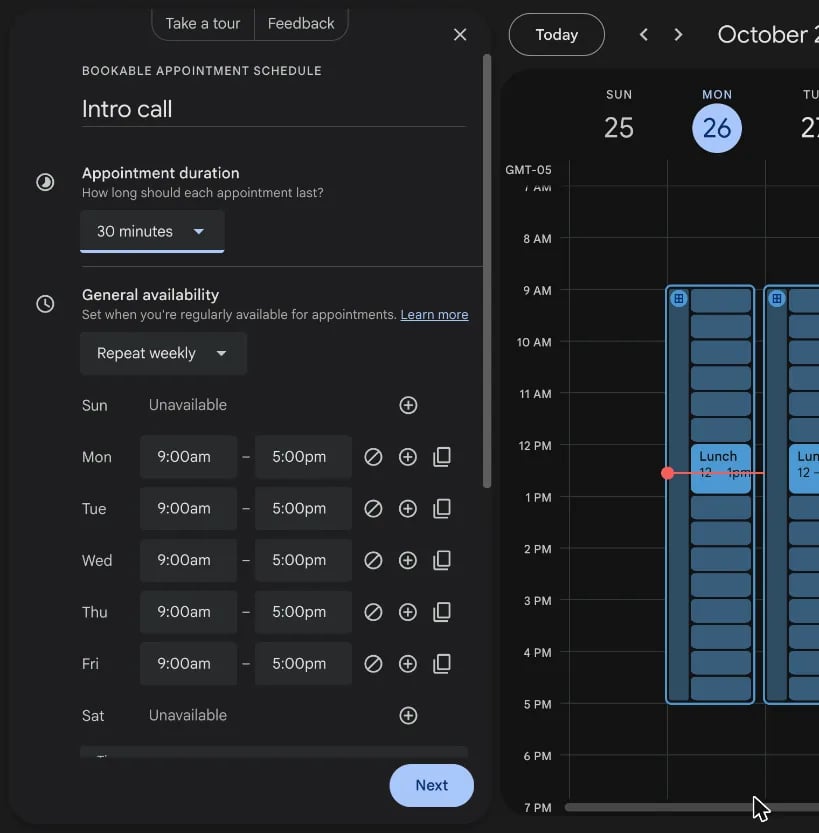The image size is (819, 833).
Task: Copy Monday's hours to other days
Action: coord(442,457)
